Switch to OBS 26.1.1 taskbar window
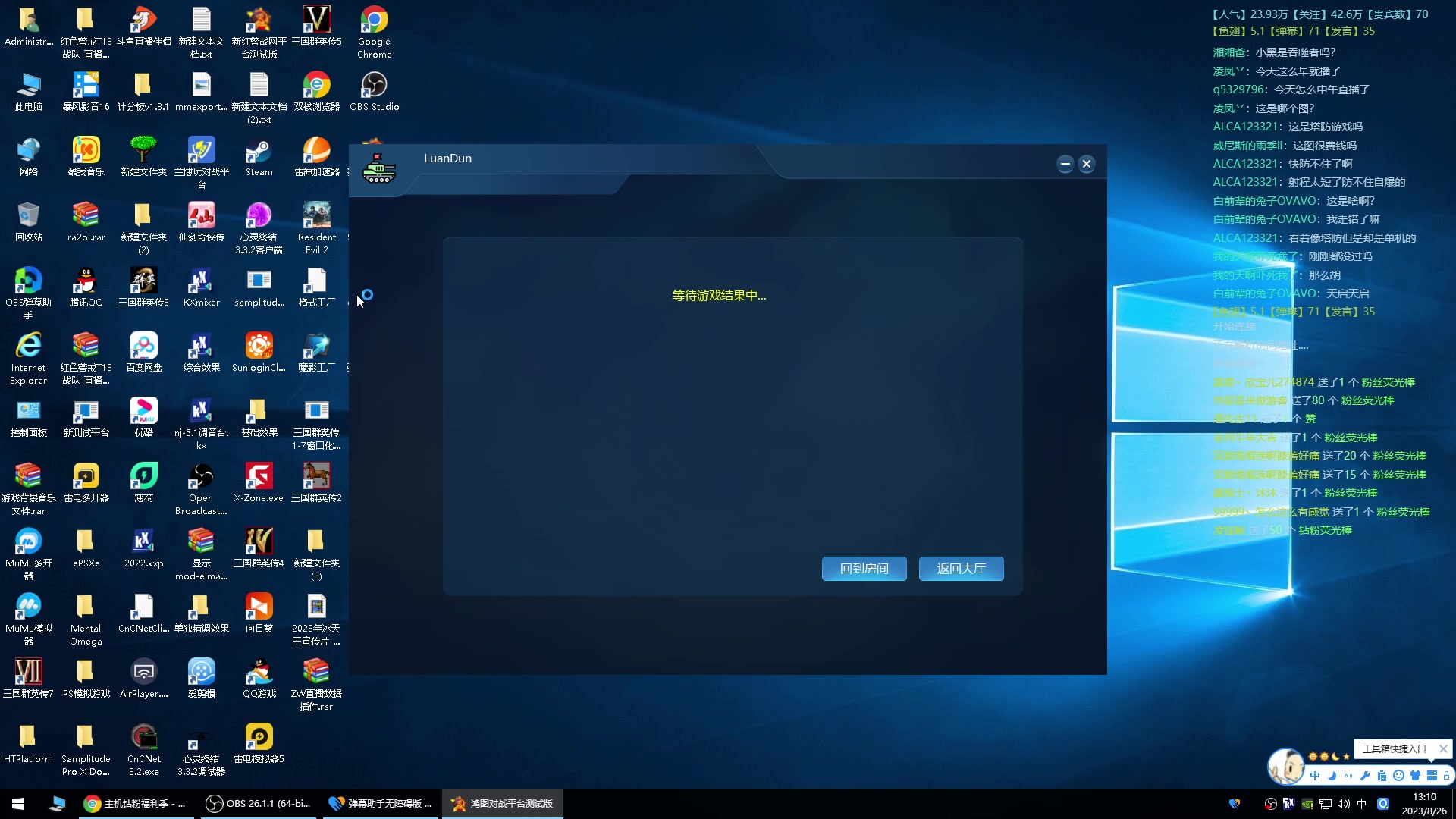The height and width of the screenshot is (819, 1456). point(259,804)
